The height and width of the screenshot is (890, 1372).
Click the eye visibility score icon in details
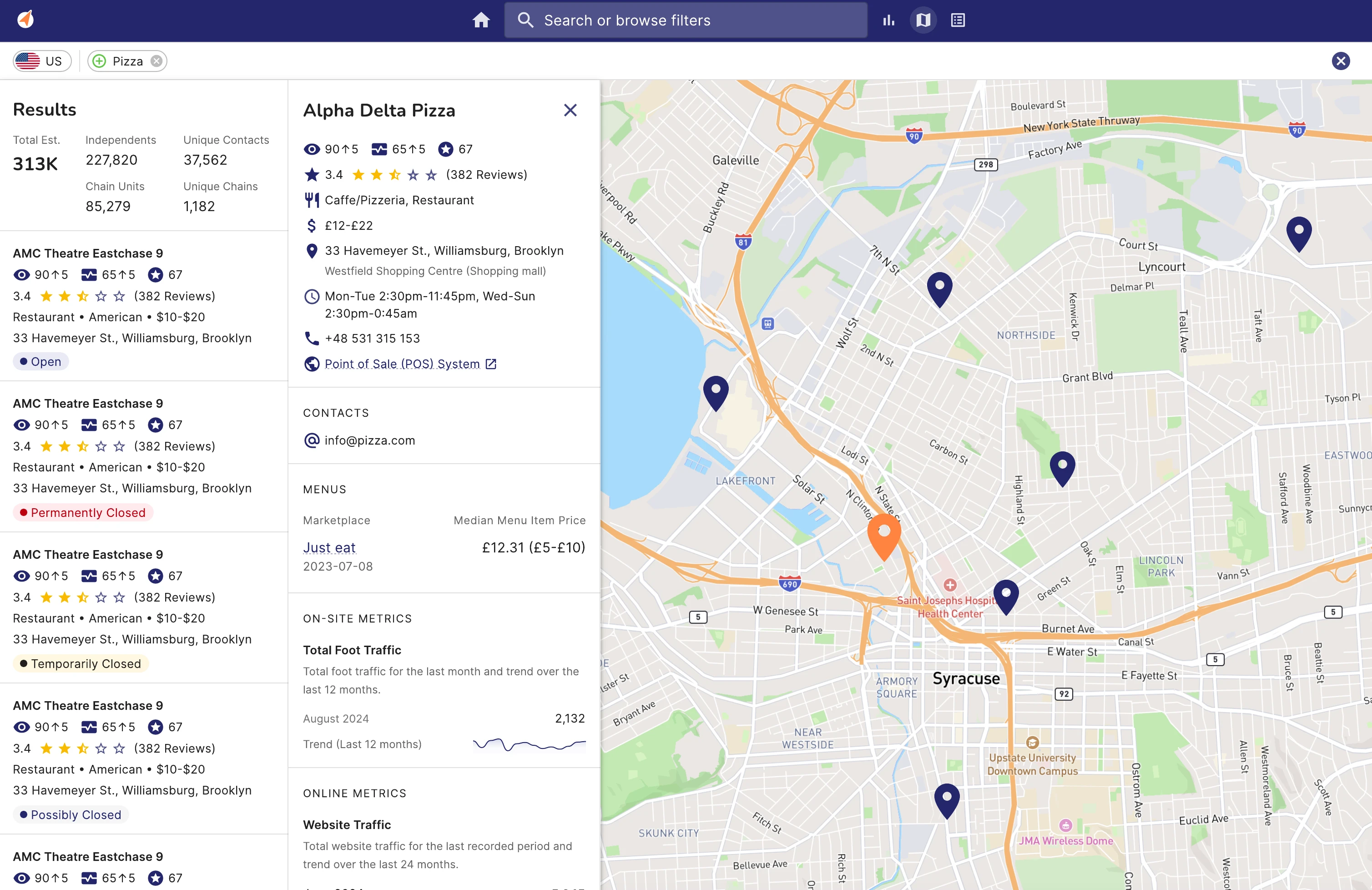click(x=311, y=149)
